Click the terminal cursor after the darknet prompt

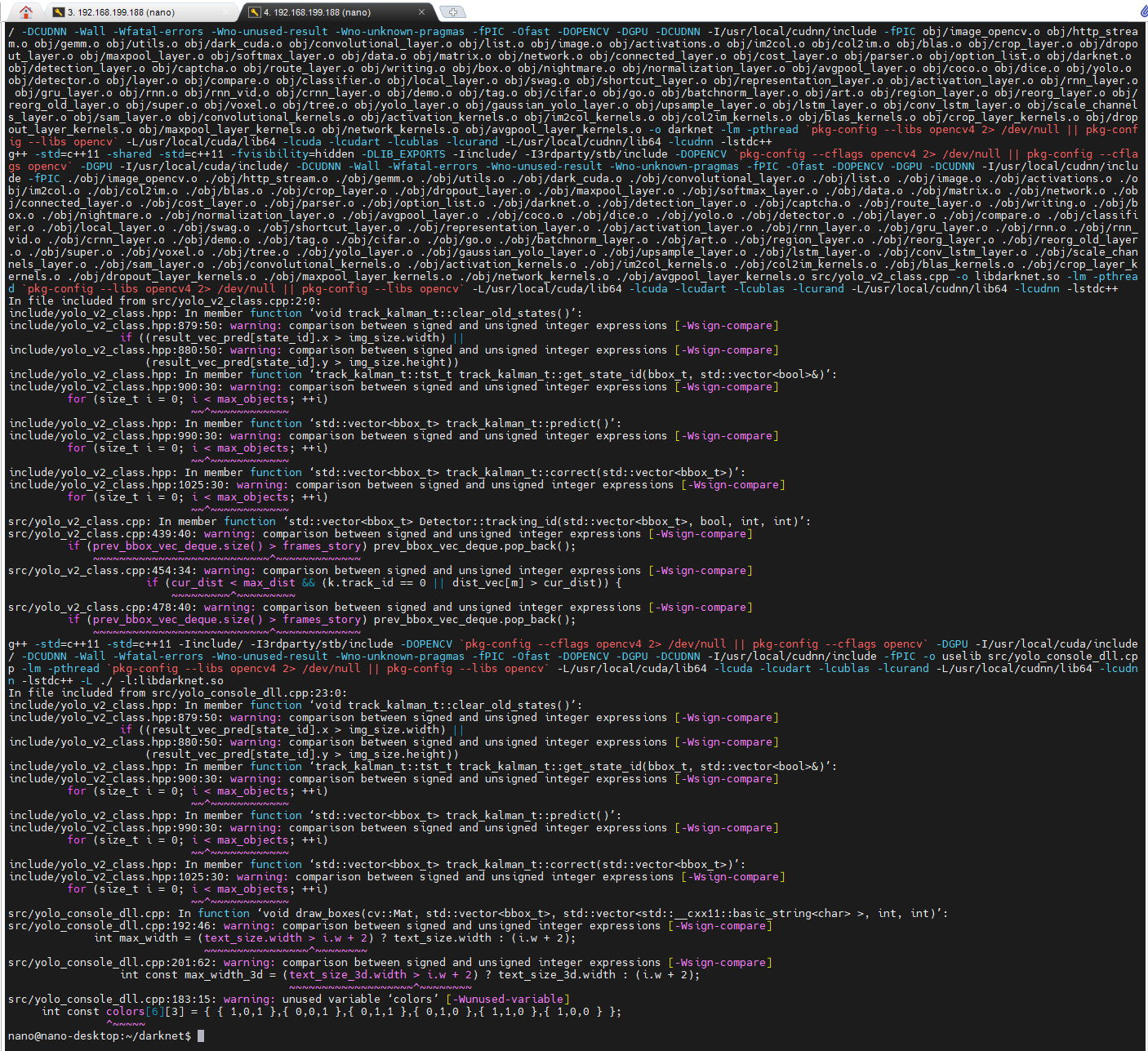201,1035
